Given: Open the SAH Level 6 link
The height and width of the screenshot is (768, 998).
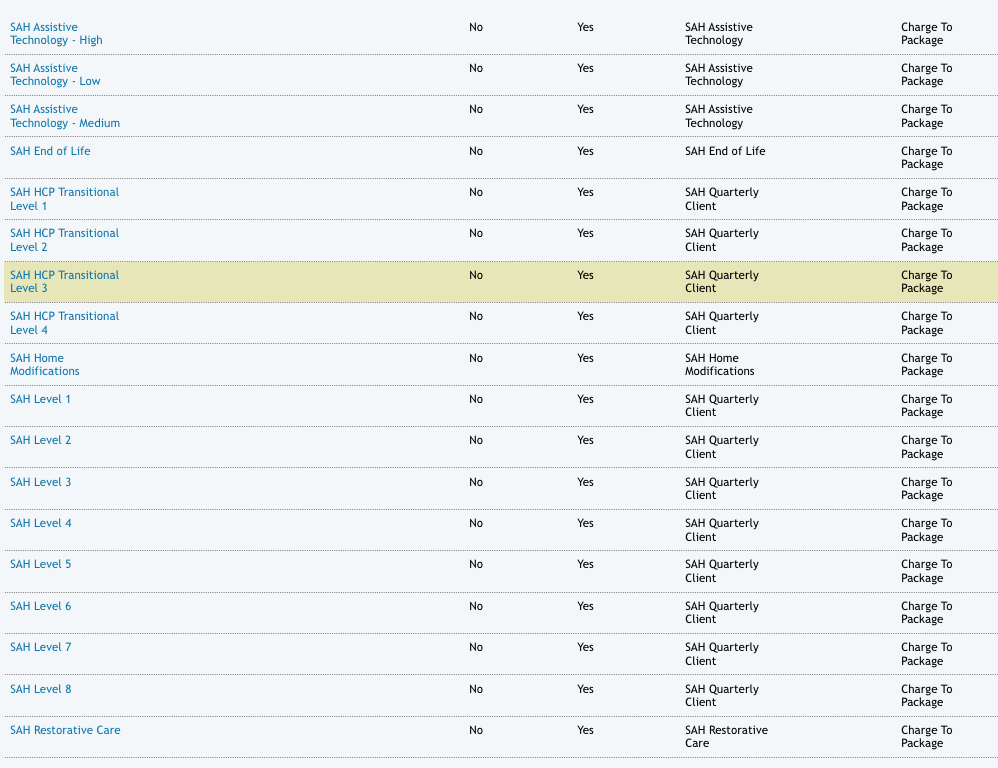Looking at the screenshot, I should click(41, 606).
